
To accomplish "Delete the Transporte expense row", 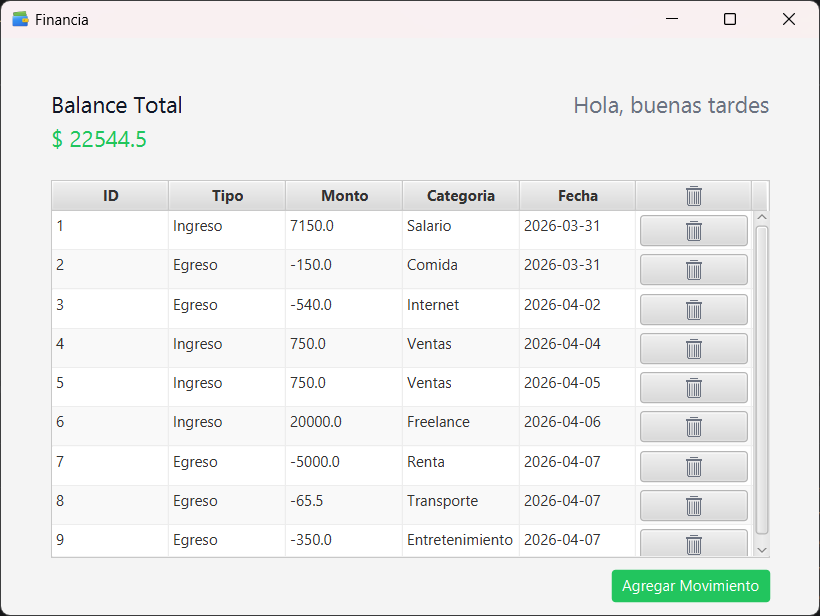I will pos(693,505).
